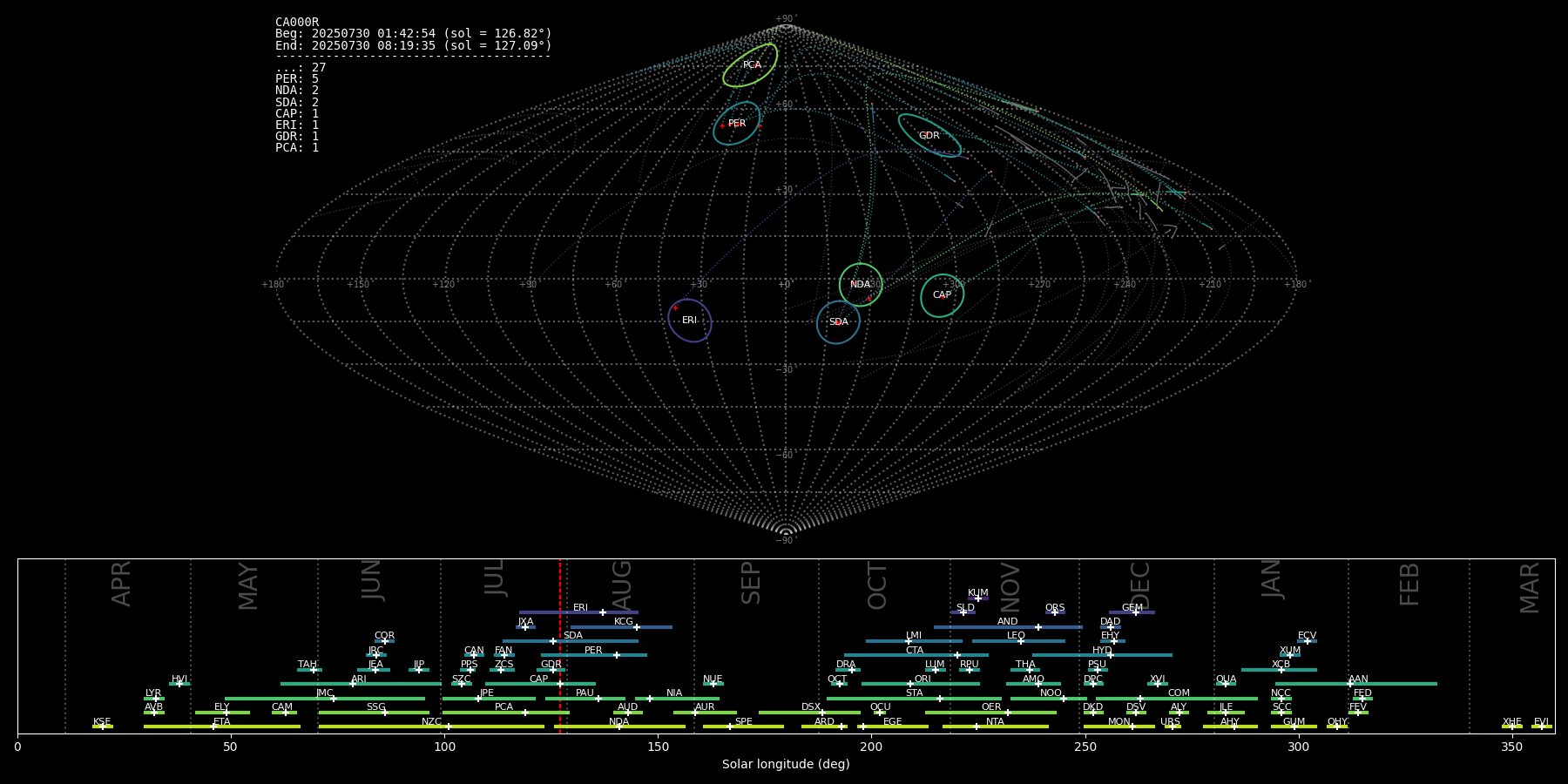Click the 150 tick on solar longitude axis
Screen dimensions: 1568x784
pyautogui.click(x=658, y=747)
